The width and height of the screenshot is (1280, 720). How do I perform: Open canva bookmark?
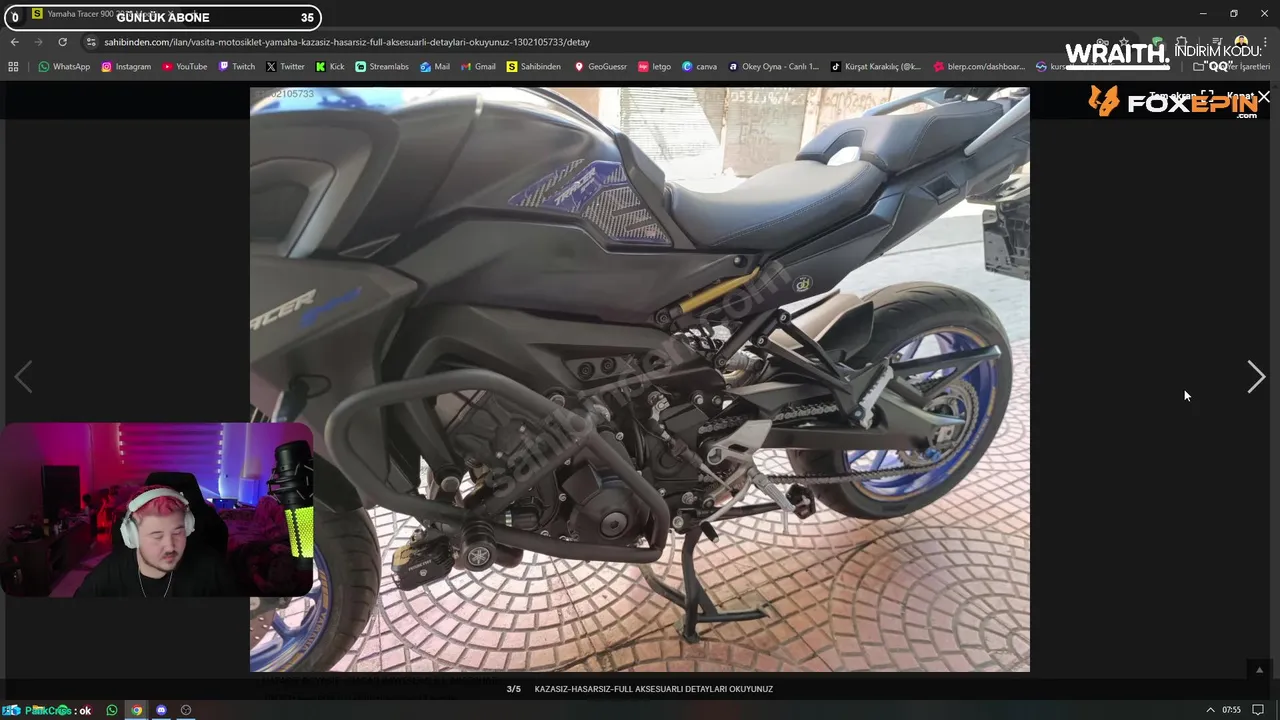(699, 67)
